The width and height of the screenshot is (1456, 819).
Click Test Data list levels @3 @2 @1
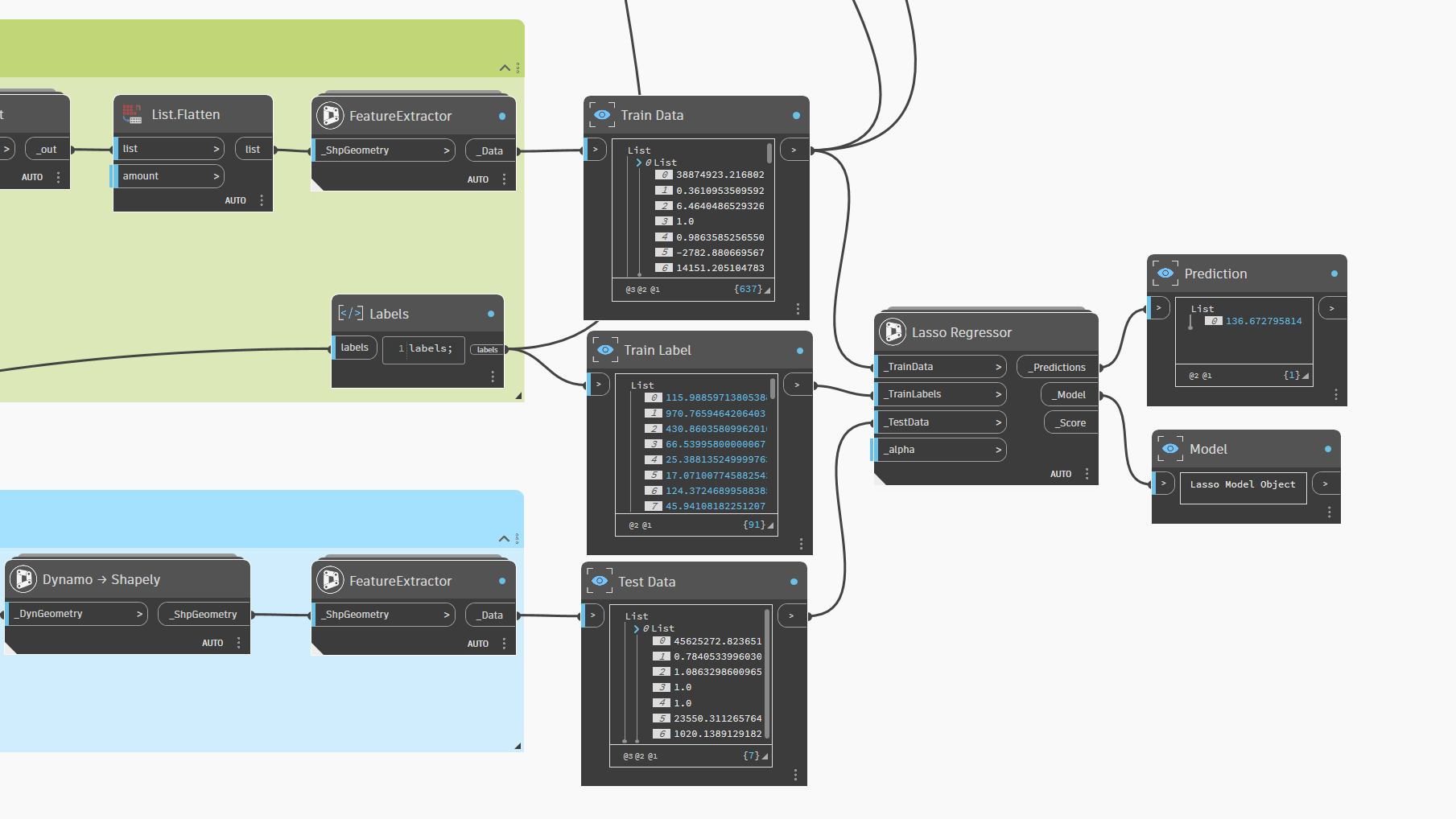(x=640, y=756)
